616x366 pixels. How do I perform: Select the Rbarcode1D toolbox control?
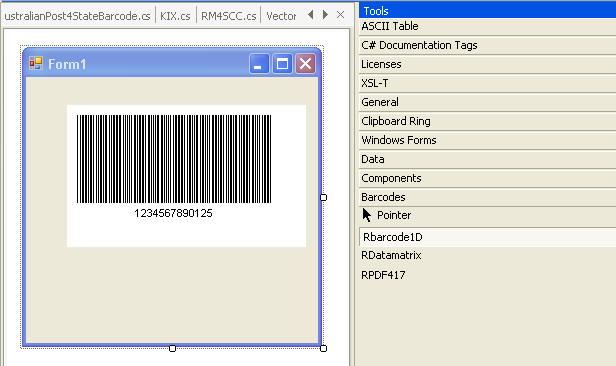click(487, 237)
